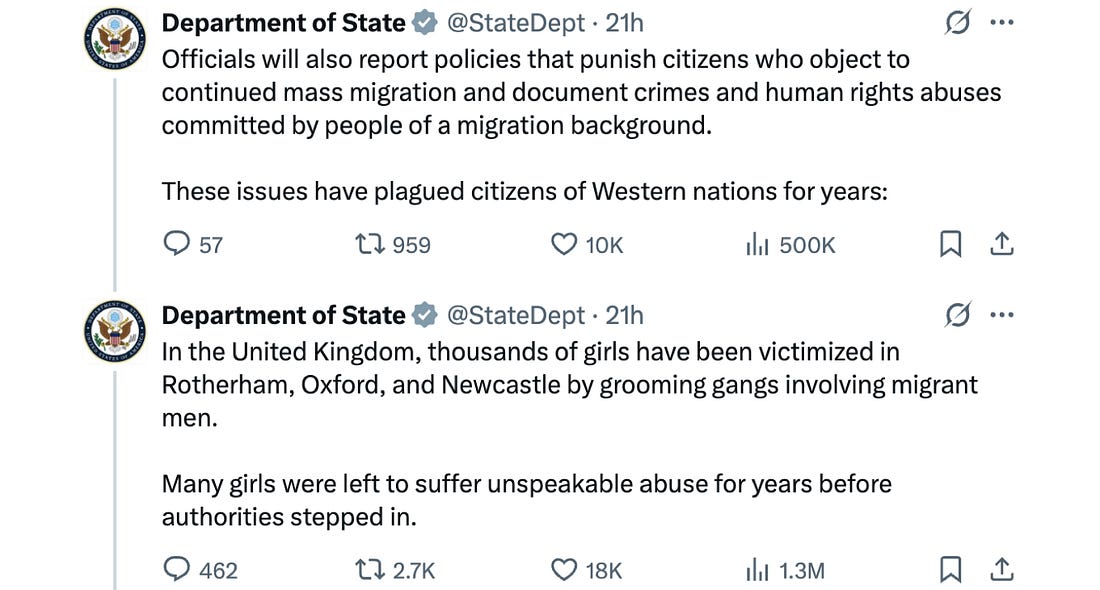
Task: Click Grok icon on second post
Action: coord(958,315)
